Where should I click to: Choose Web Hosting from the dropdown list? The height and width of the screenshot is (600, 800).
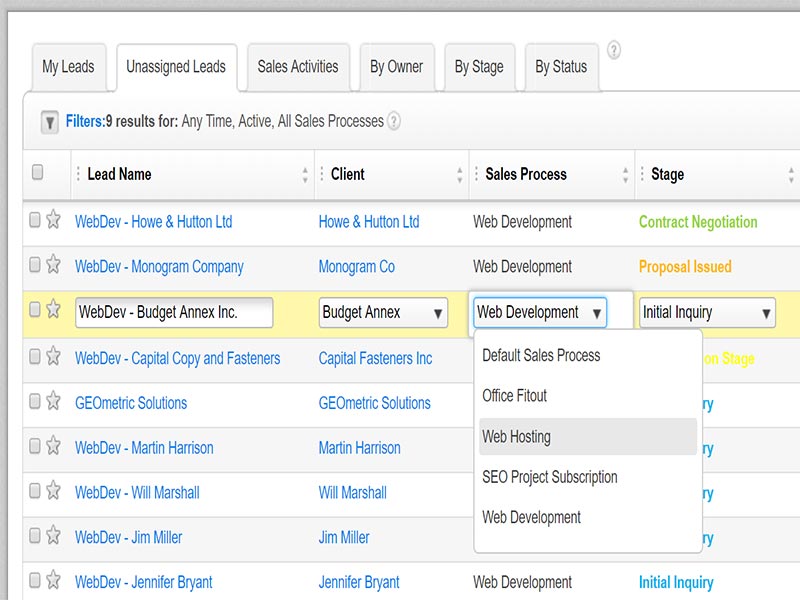point(516,437)
